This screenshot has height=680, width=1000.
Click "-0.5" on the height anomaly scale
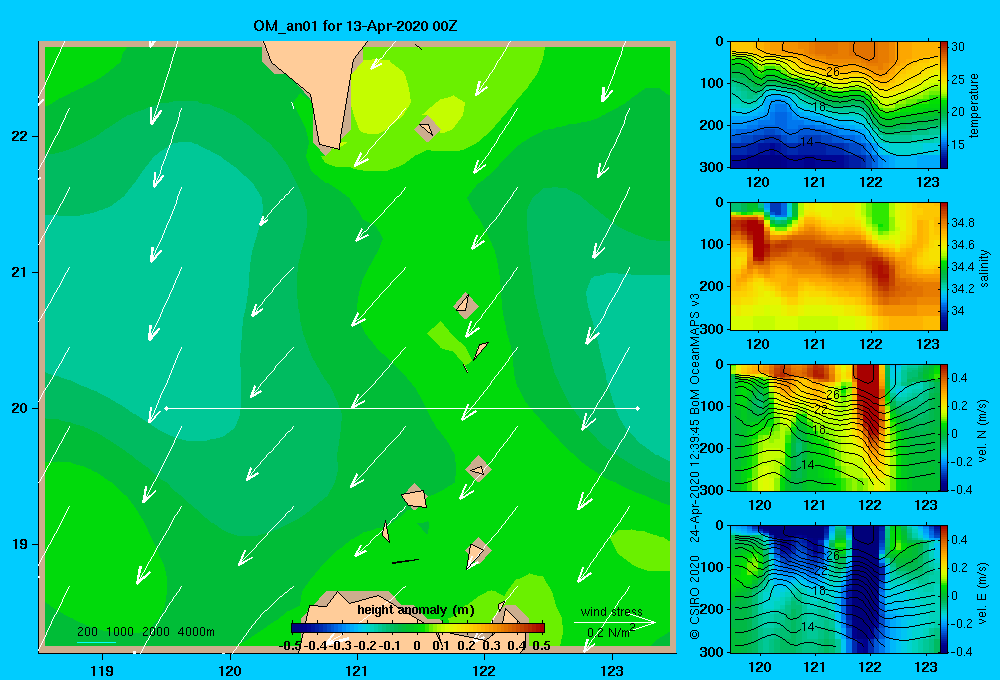pos(290,646)
